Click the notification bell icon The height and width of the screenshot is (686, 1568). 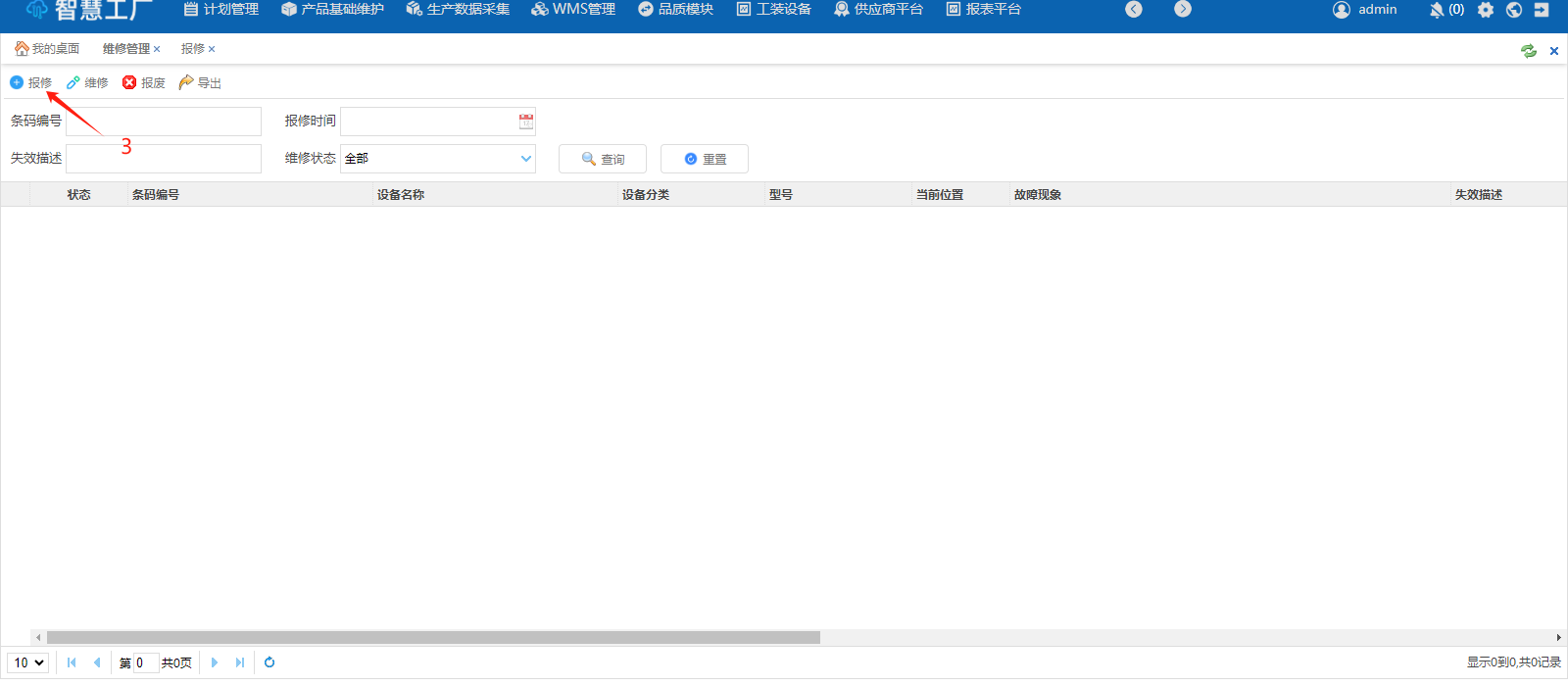1437,10
